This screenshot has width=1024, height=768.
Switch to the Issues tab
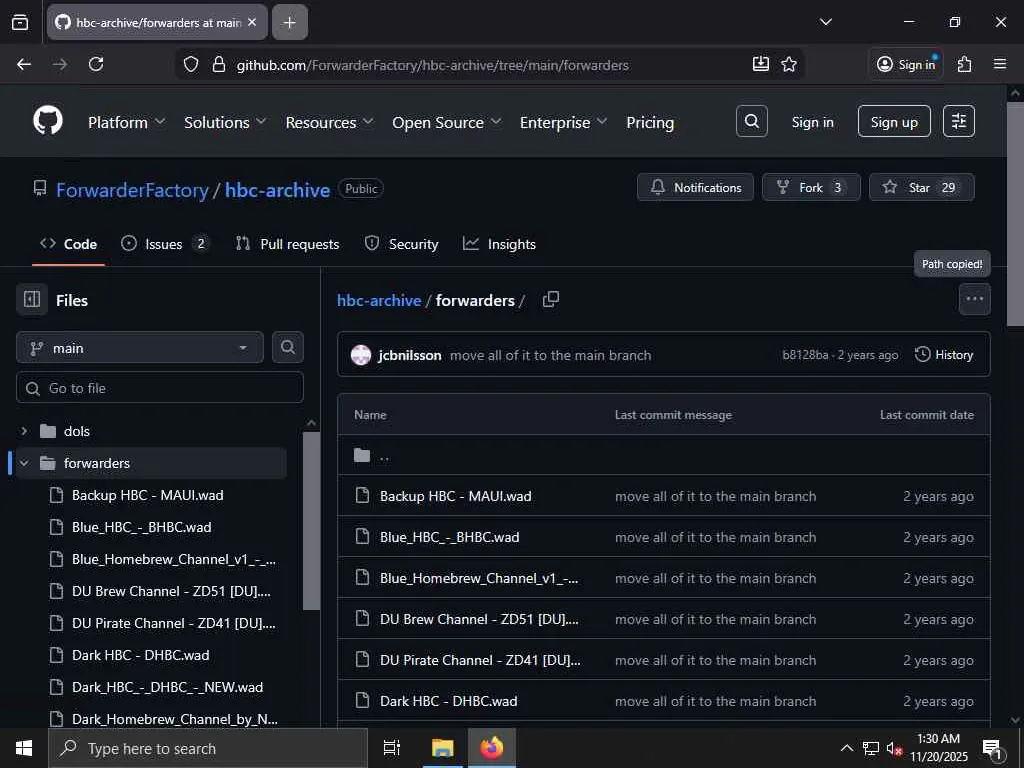click(165, 244)
